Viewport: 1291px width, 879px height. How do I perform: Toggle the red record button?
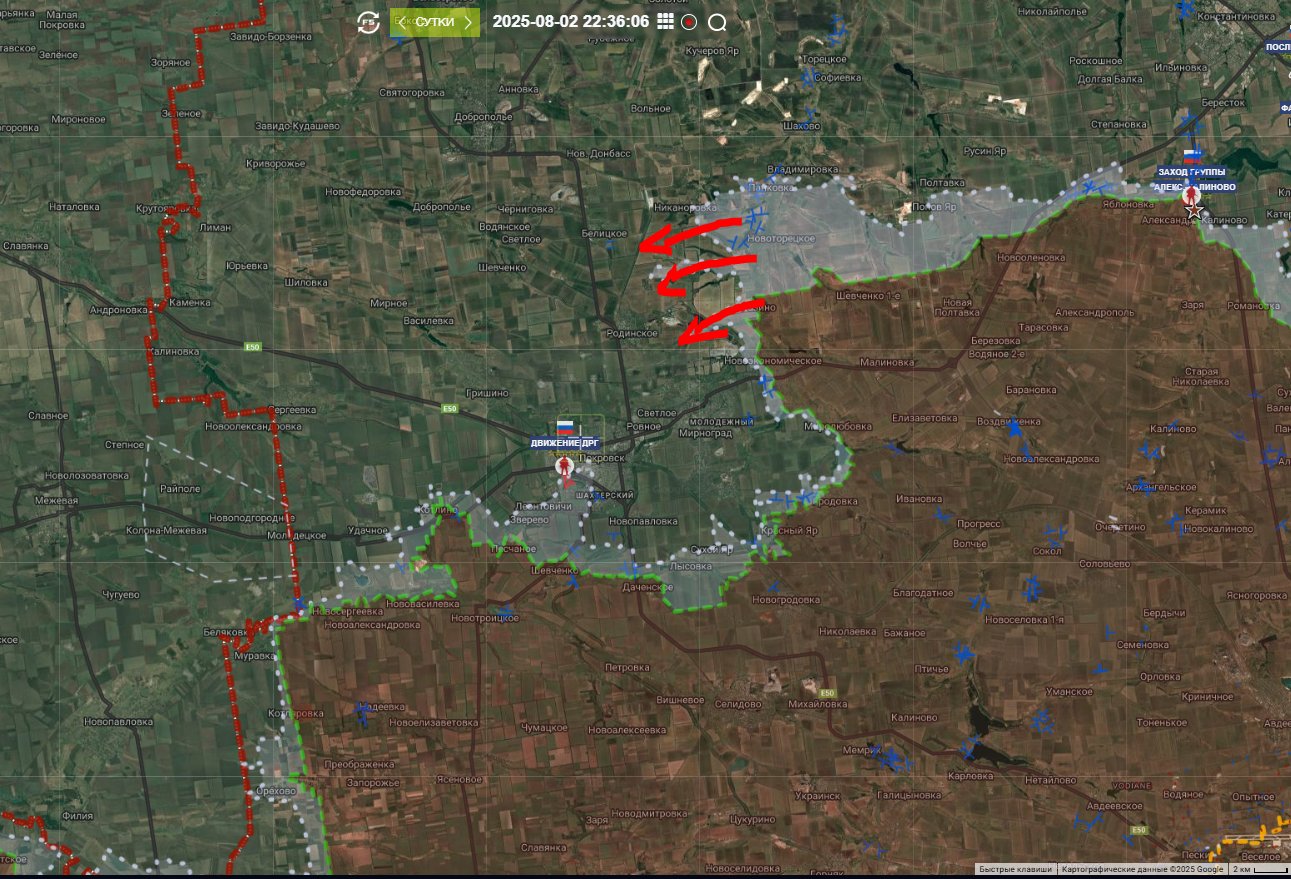tap(689, 22)
